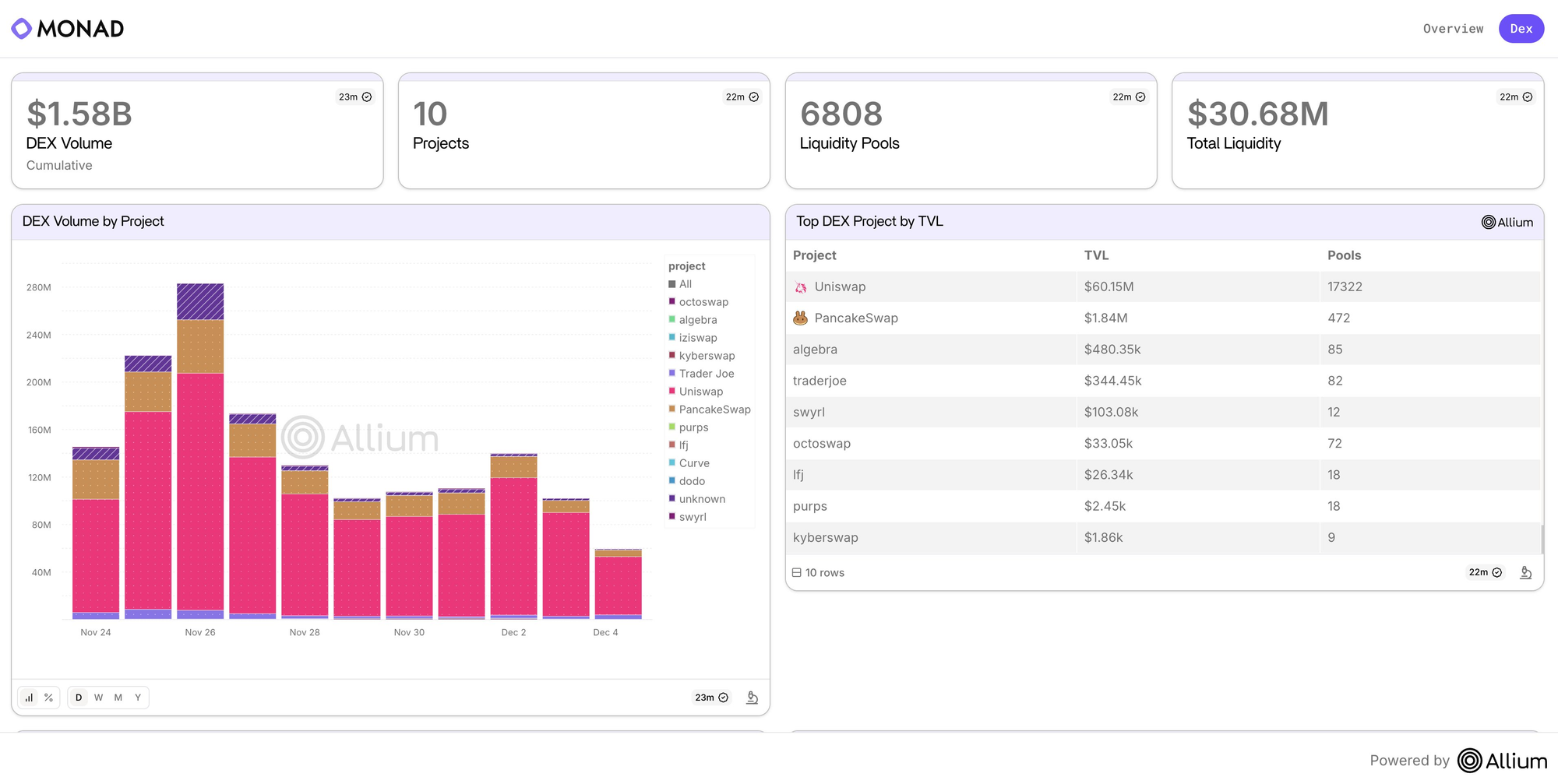The width and height of the screenshot is (1558, 784).
Task: Switch to the Overview tab
Action: [x=1453, y=29]
